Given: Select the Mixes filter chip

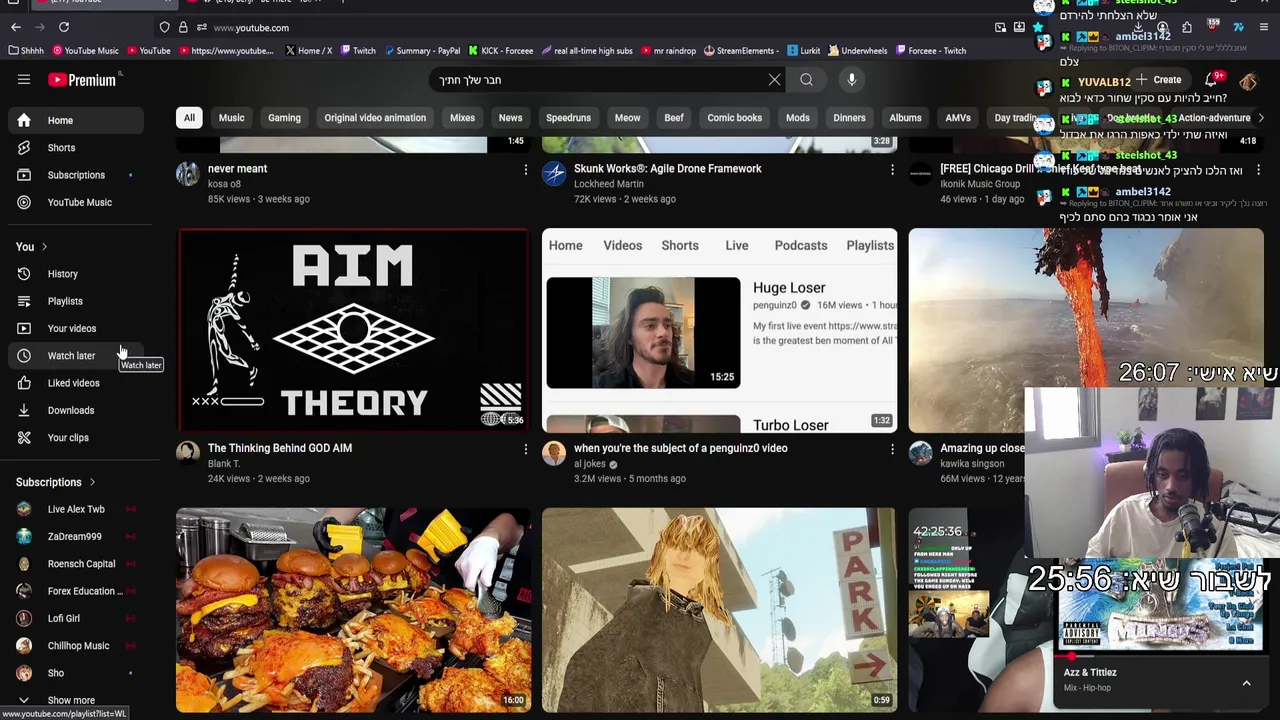Looking at the screenshot, I should pos(462,118).
